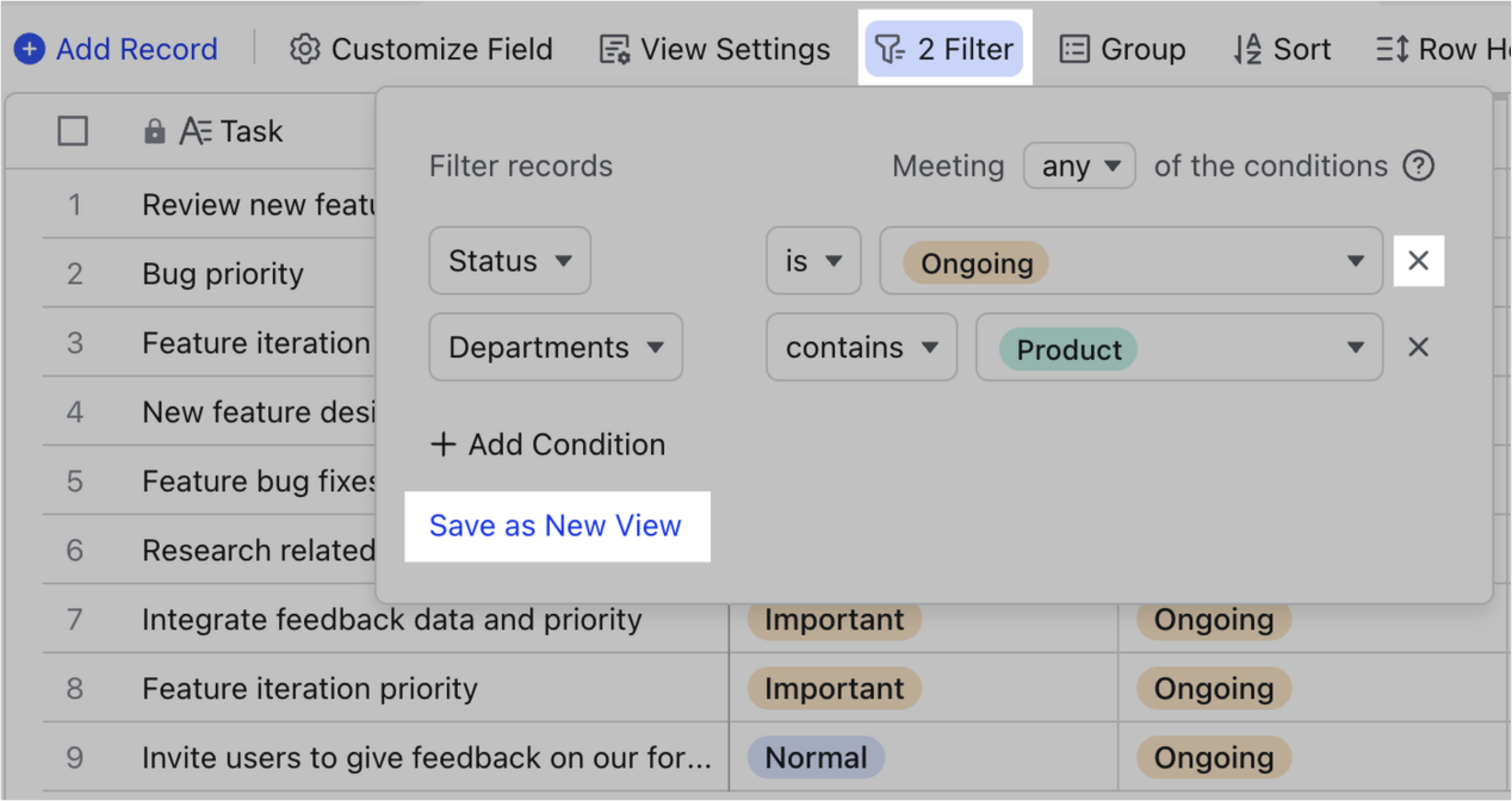Click the Ongoing tag in filter value
The image size is (1512, 801).
pos(976,263)
